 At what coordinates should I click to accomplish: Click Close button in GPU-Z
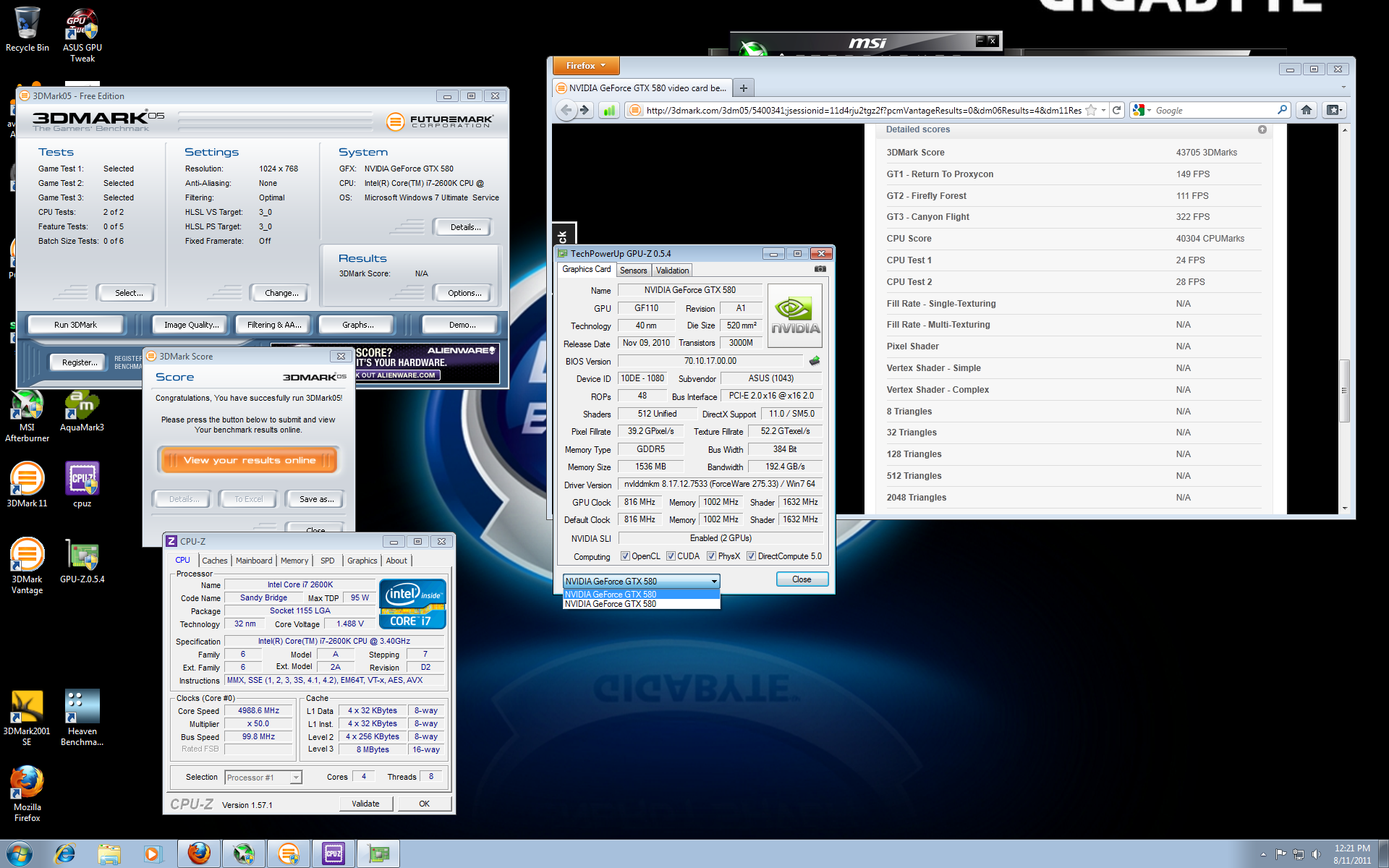[802, 579]
